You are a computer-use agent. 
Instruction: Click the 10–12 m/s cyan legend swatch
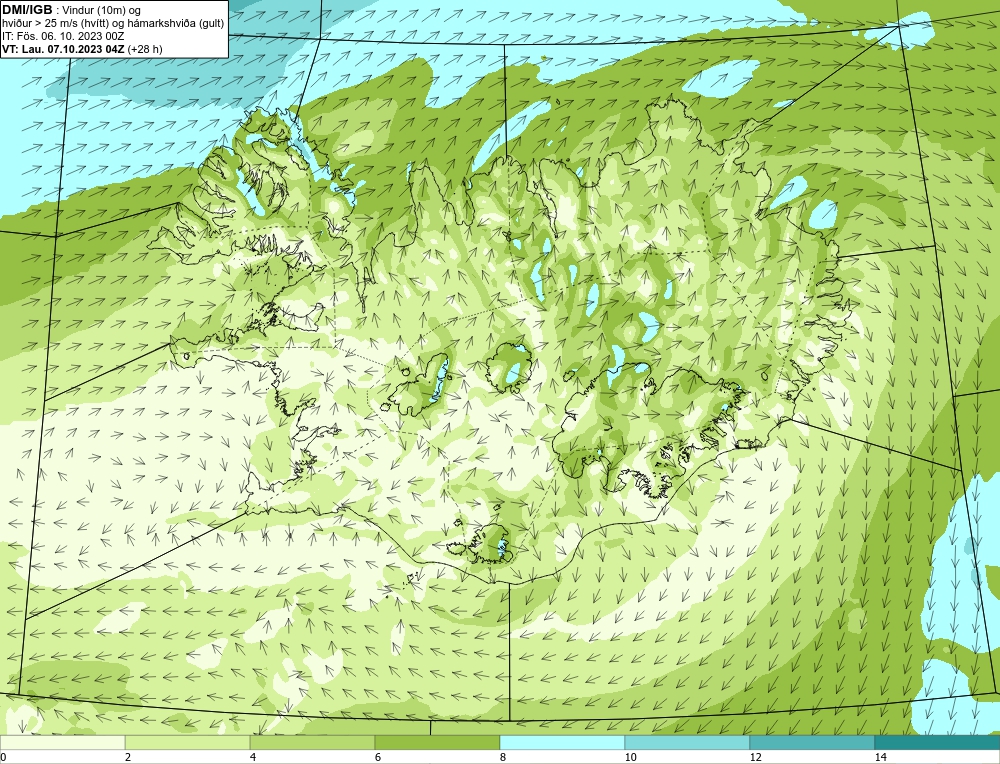[x=688, y=742]
